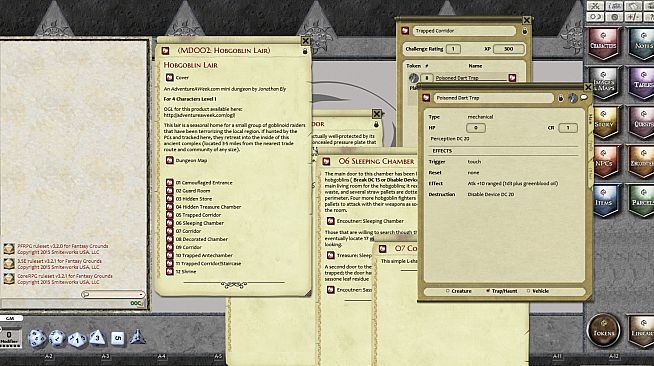Screen dimensions: 654x366
Task: Select the Vehicle radio option
Action: pos(538,291)
